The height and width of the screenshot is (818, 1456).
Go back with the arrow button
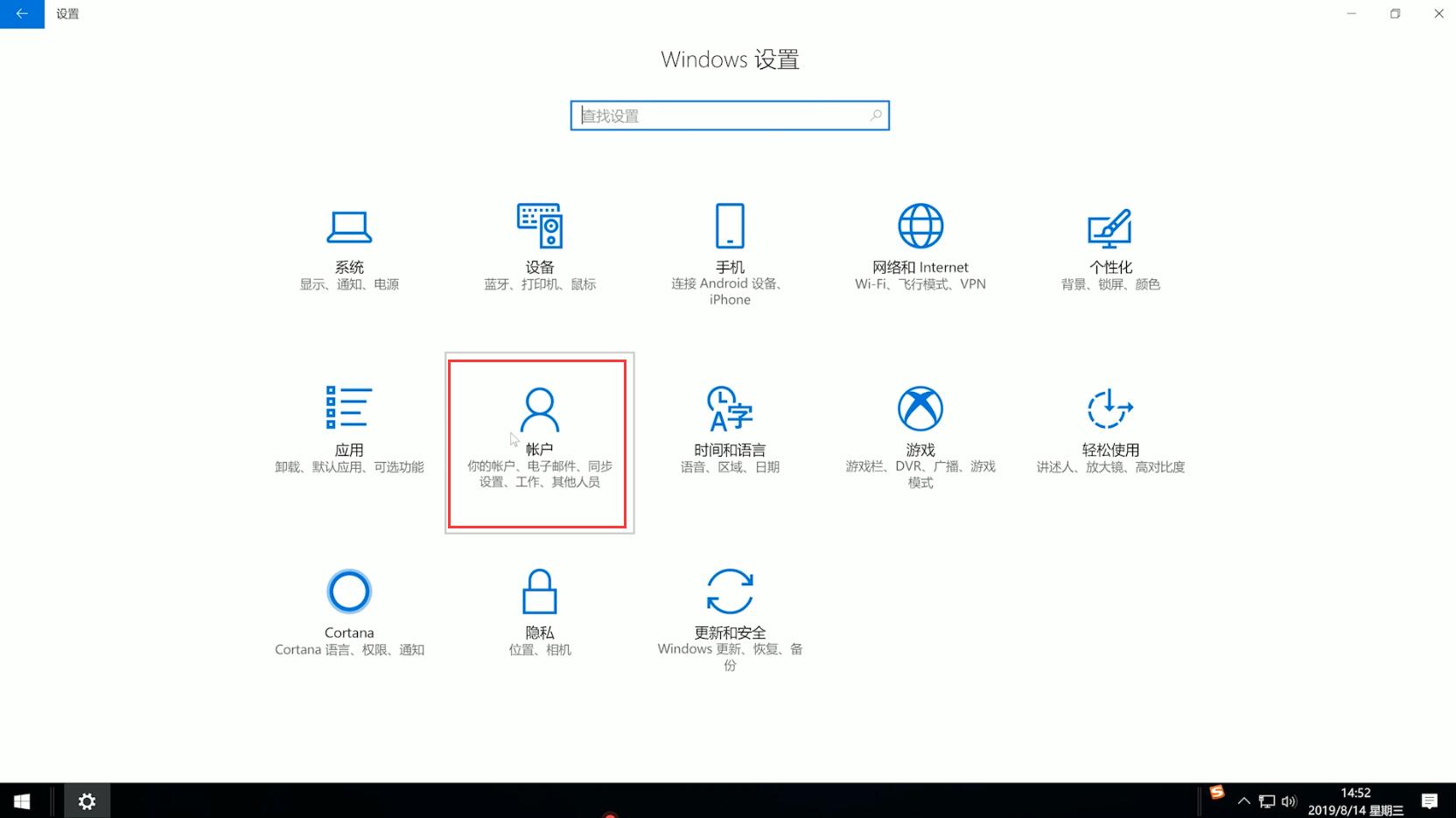[22, 14]
